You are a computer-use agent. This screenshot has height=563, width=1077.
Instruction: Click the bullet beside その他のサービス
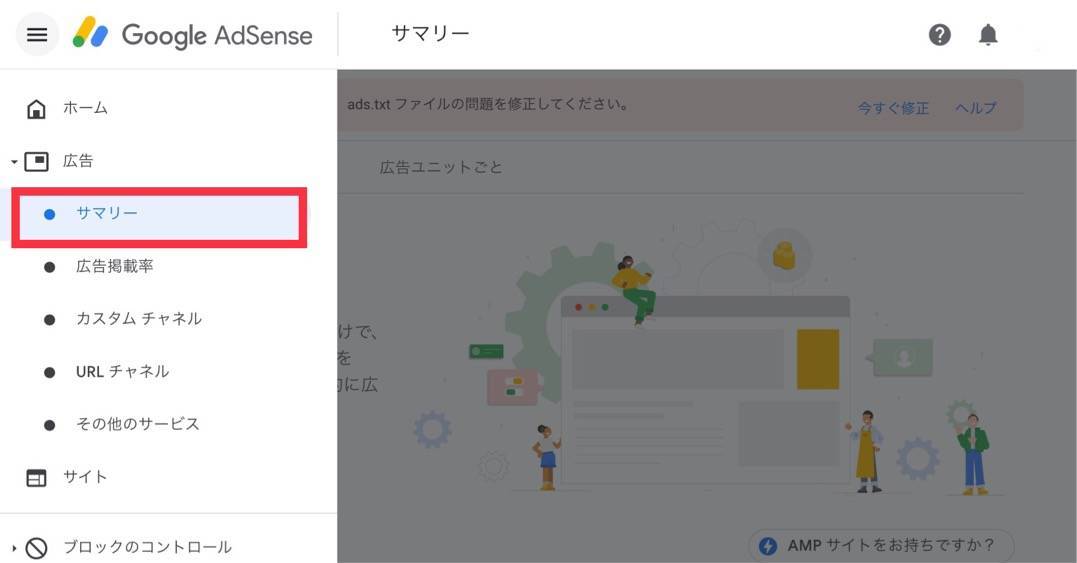[x=49, y=426]
